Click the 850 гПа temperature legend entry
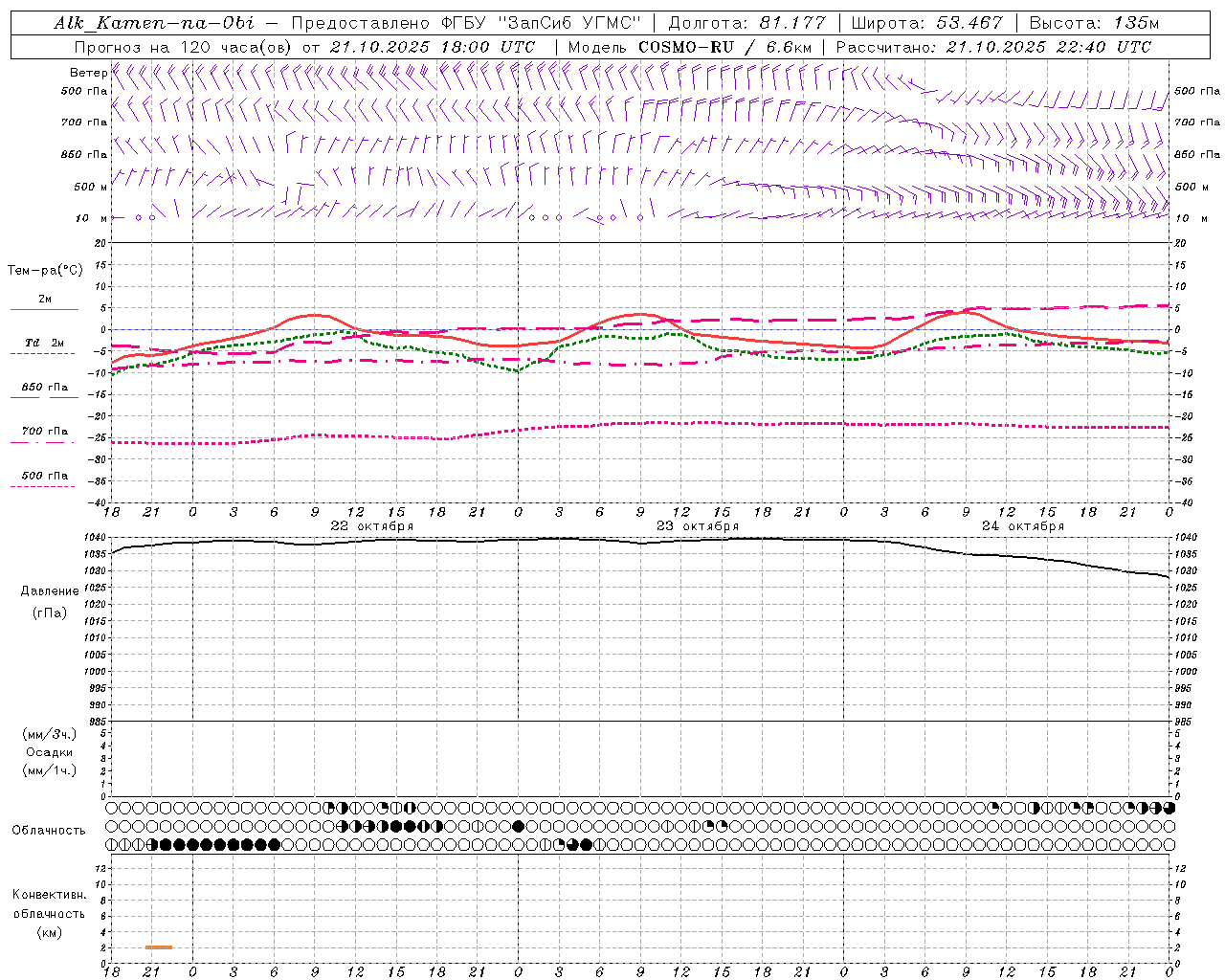Screen dimensions: 1225x980 [45, 388]
